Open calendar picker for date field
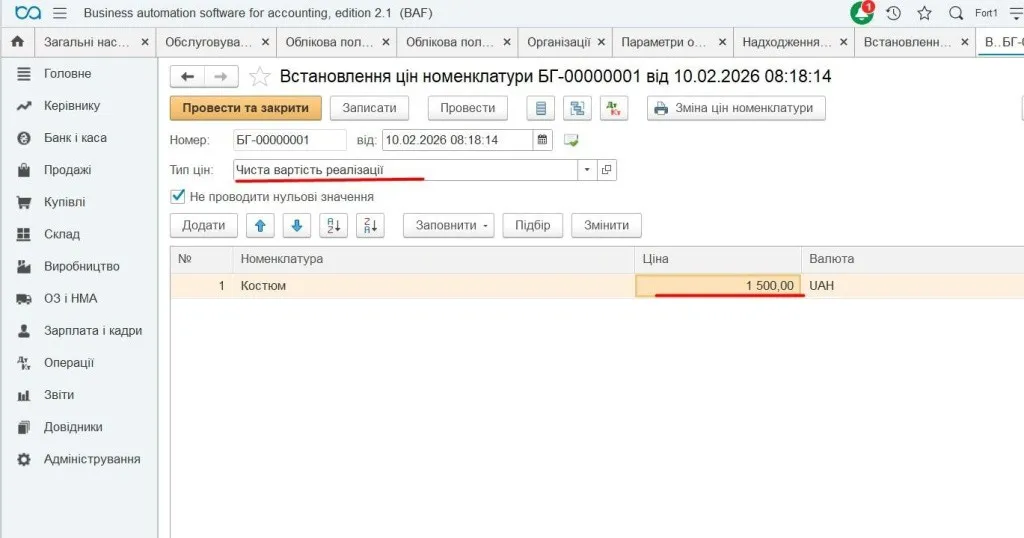This screenshot has width=1024, height=538. (x=542, y=140)
